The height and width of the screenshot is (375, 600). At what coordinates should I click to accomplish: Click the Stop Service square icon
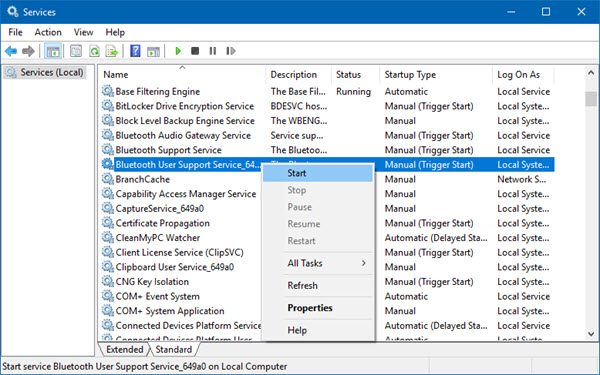pos(195,51)
